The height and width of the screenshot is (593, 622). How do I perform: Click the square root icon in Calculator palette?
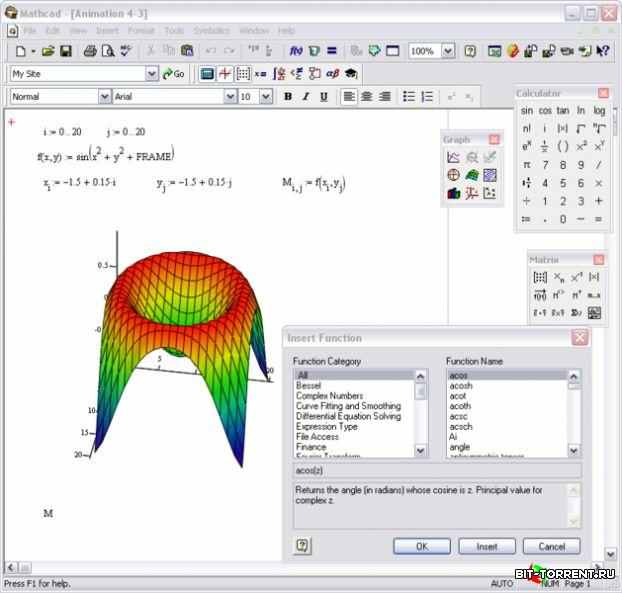(580, 129)
